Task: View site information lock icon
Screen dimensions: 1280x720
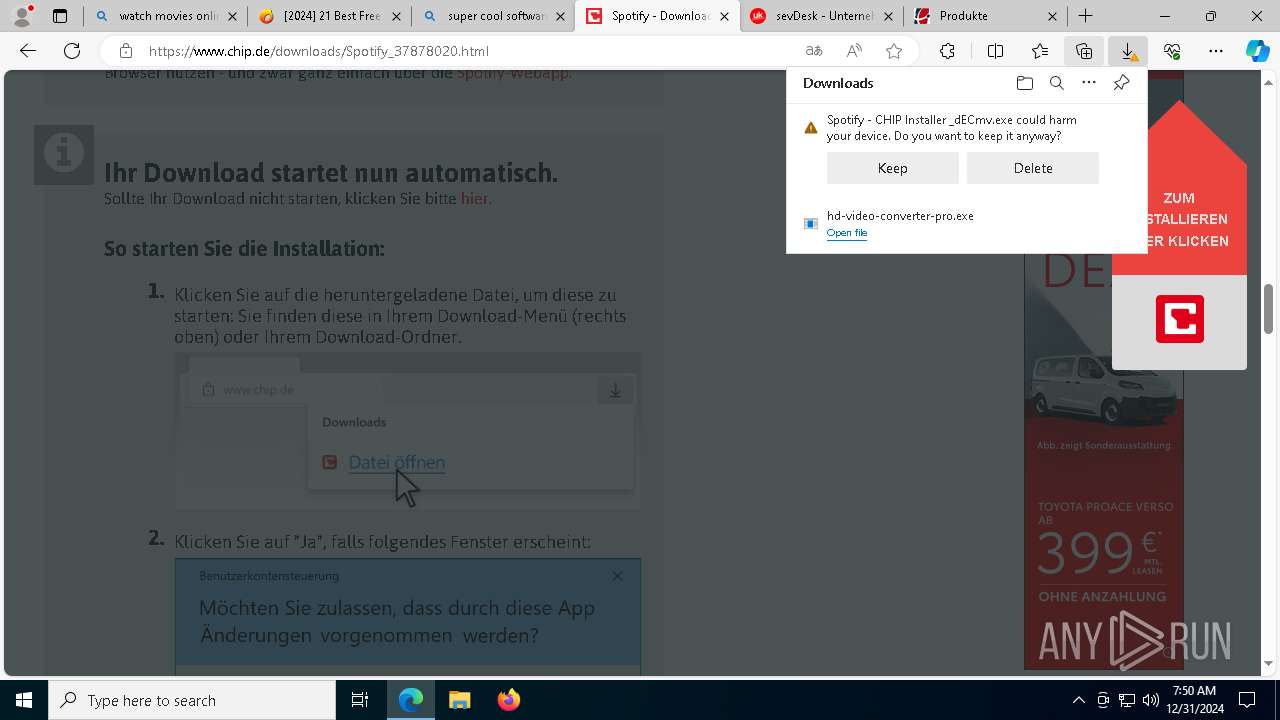Action: (x=125, y=51)
